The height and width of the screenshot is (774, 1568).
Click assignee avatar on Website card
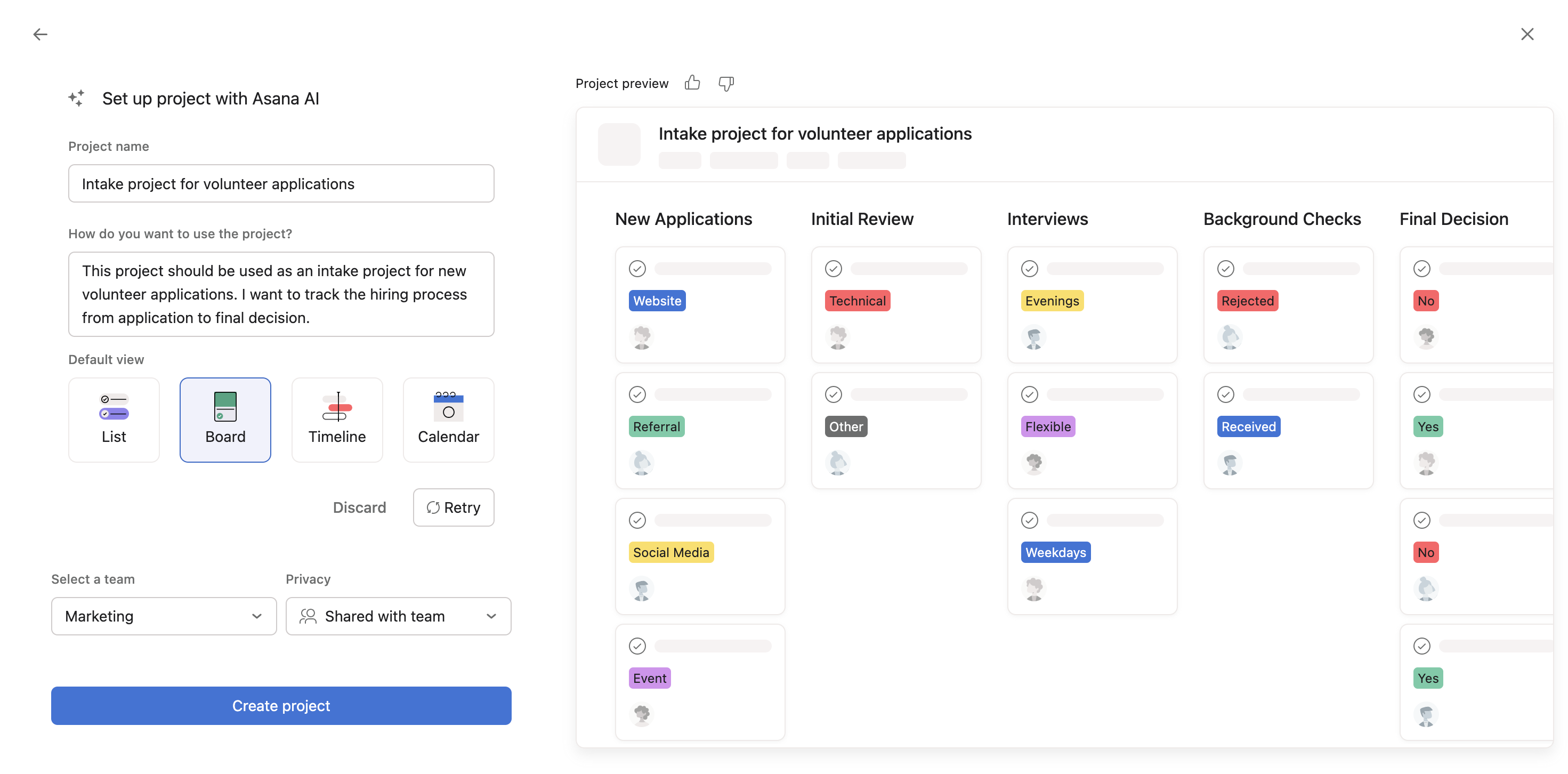(x=642, y=337)
